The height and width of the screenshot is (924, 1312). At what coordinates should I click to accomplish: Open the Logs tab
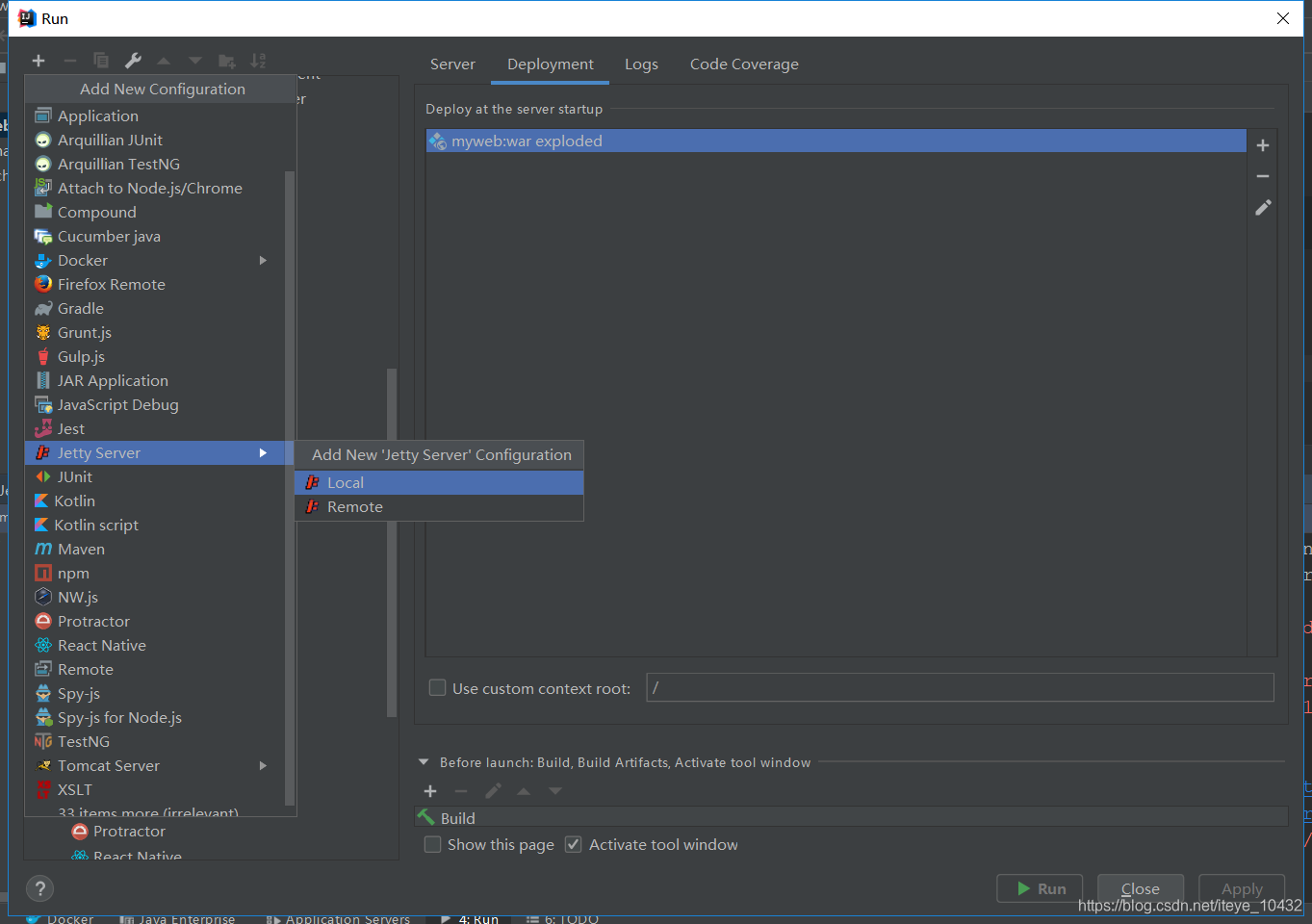click(641, 64)
